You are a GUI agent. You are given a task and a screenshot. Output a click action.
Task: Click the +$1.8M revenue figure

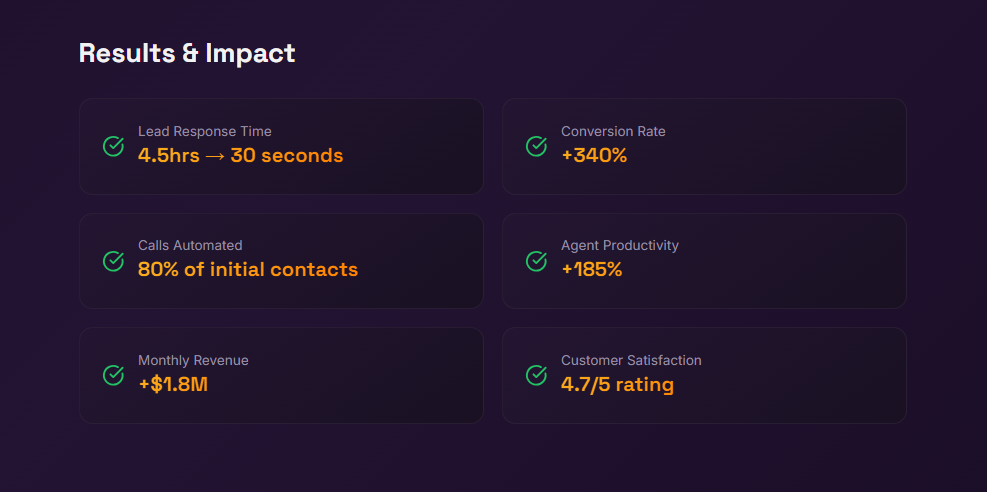(173, 385)
